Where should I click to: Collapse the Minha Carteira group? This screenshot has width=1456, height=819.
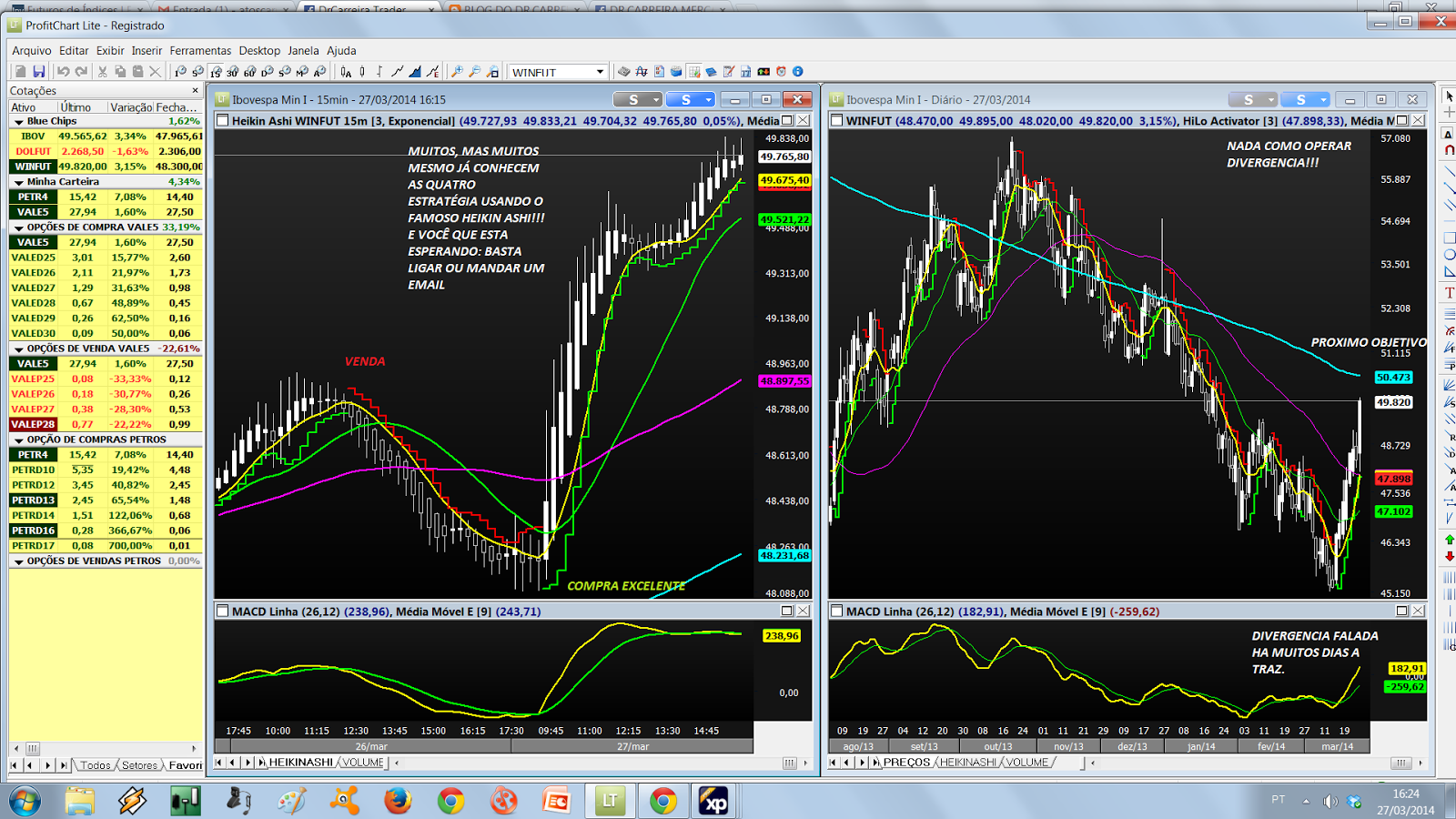coord(18,182)
